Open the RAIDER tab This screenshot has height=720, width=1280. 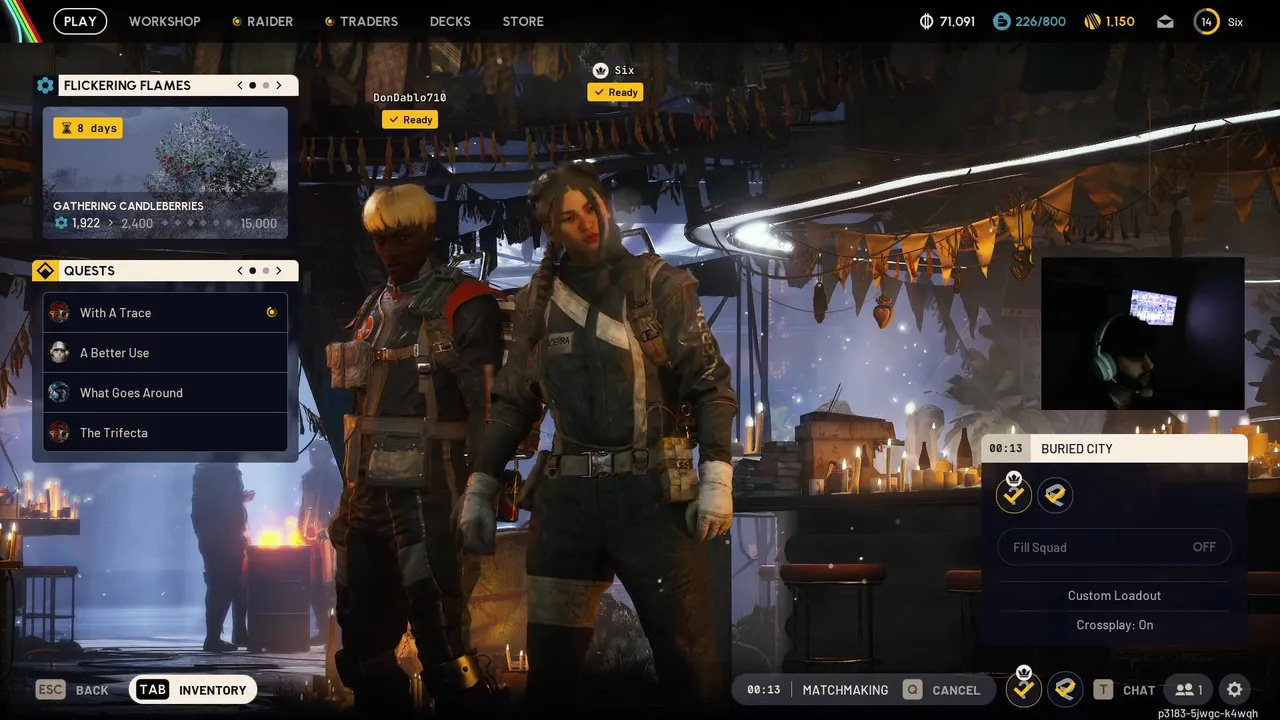tap(263, 21)
